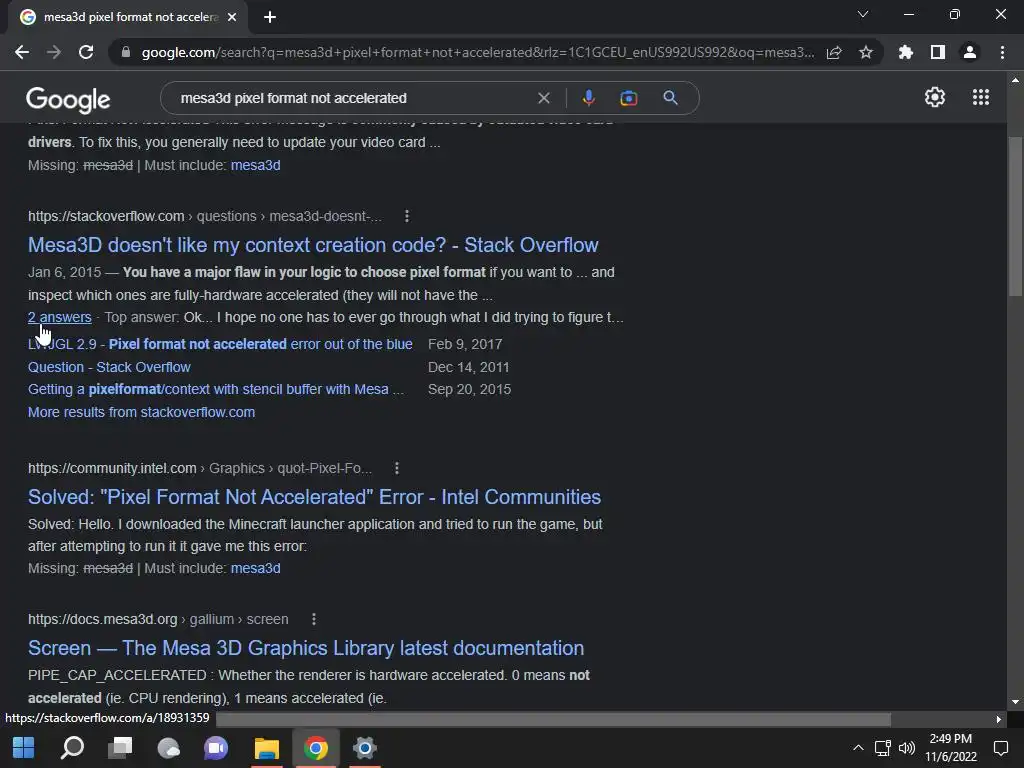Start voice search with microphone icon

pyautogui.click(x=588, y=98)
